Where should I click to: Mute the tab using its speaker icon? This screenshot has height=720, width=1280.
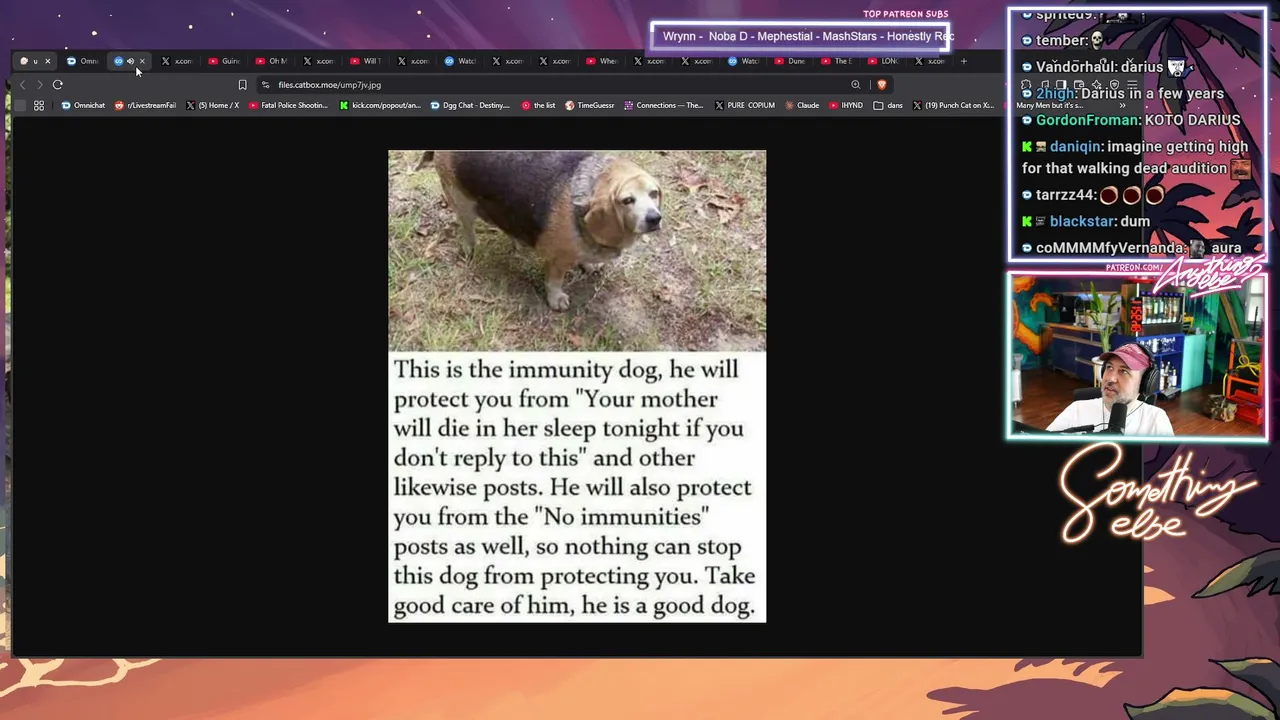(130, 61)
